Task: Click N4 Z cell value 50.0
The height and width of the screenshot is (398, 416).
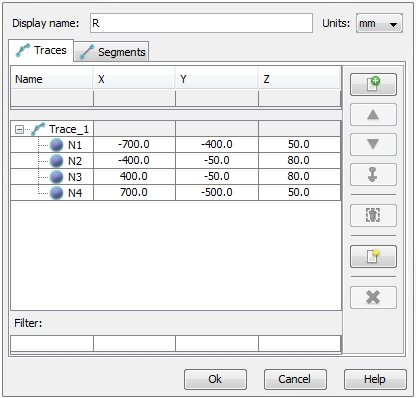Action: [299, 192]
